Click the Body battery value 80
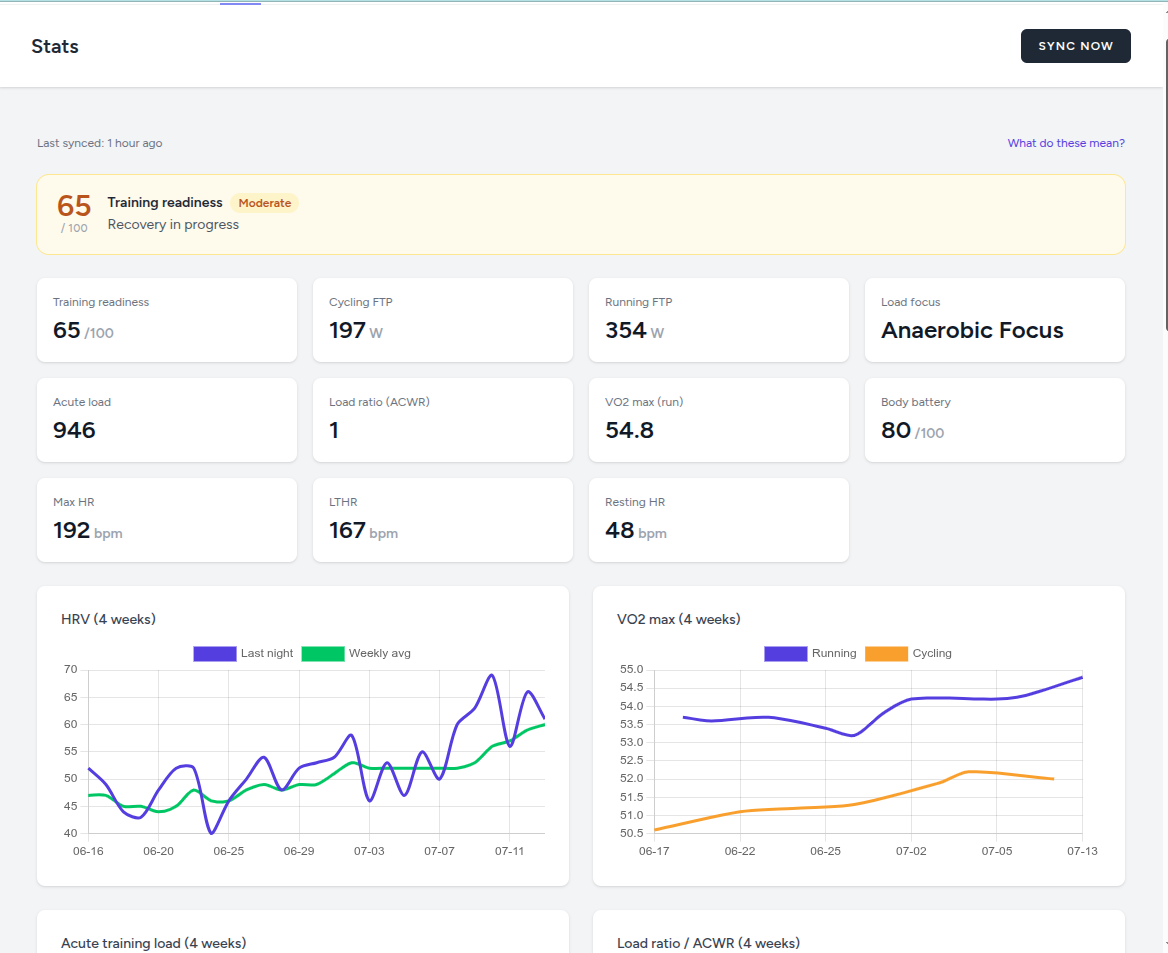 click(x=896, y=430)
